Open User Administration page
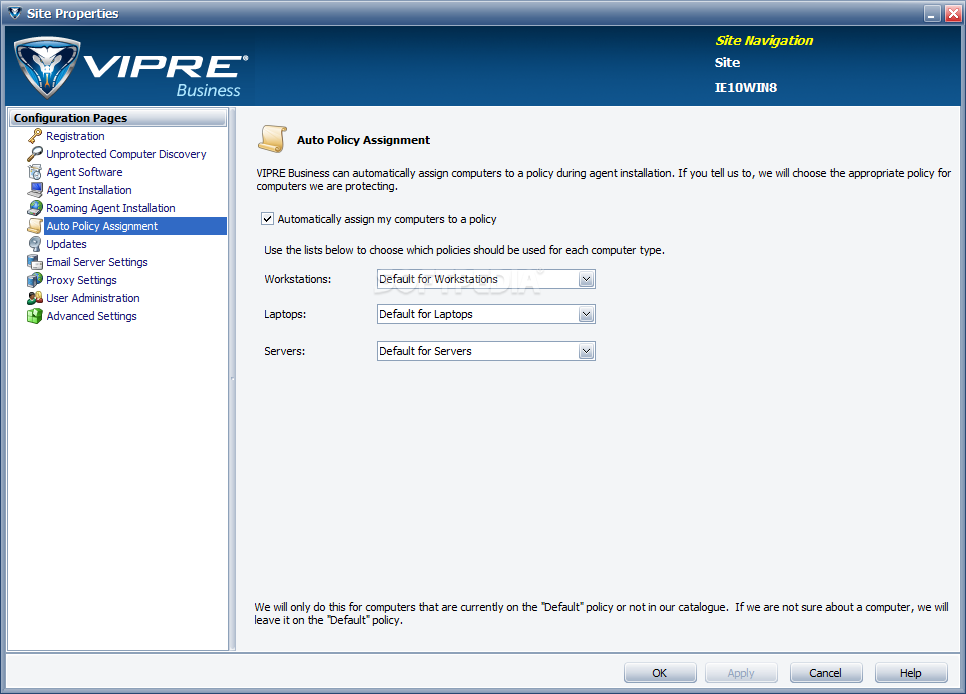This screenshot has height=694, width=966. click(x=93, y=298)
